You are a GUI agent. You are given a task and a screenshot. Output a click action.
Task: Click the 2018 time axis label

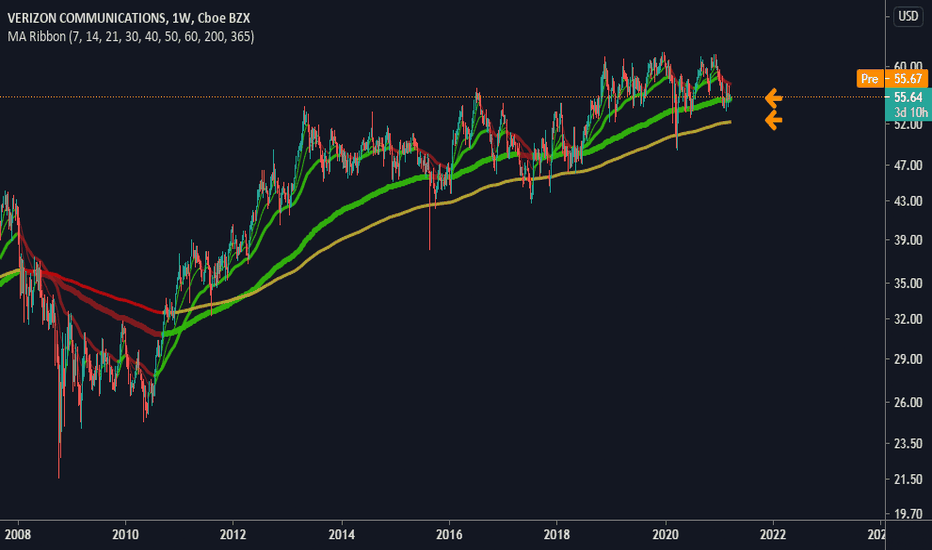click(x=557, y=535)
